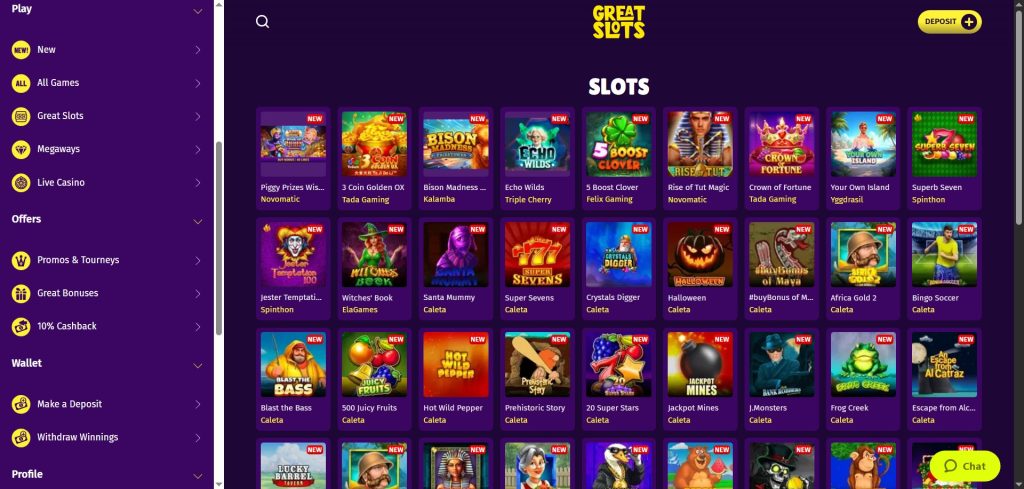Collapse the Play section chevron
Viewport: 1024px width, 489px height.
coord(198,11)
